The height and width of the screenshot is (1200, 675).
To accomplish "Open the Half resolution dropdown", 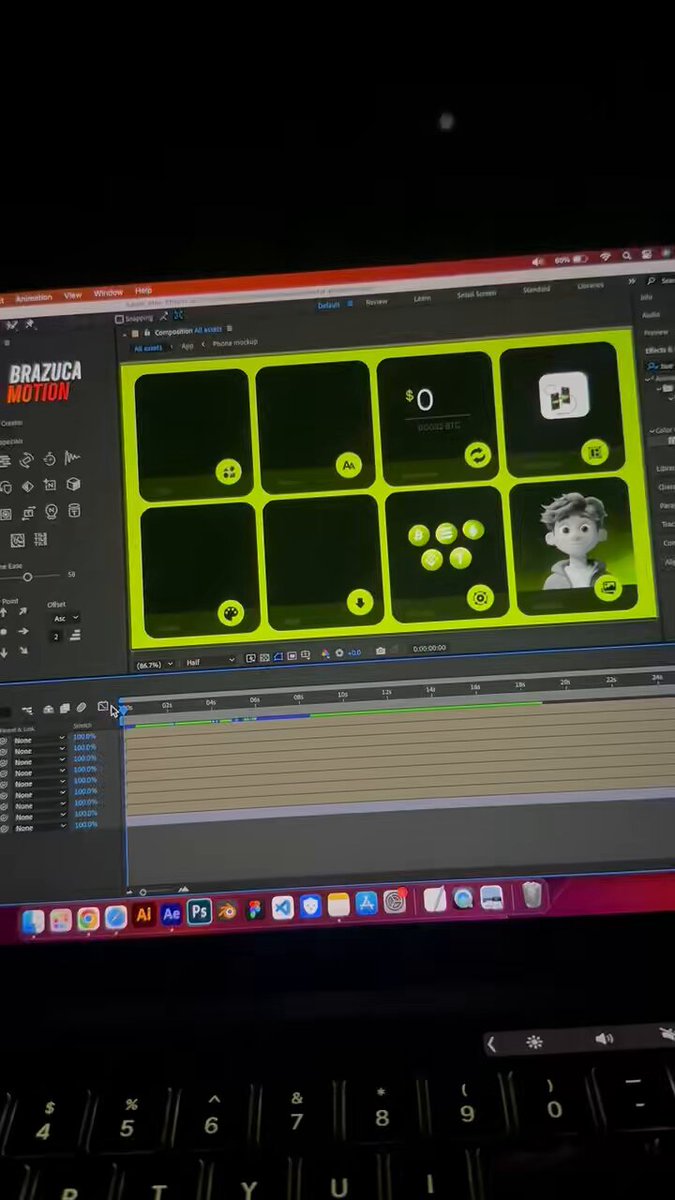I will [210, 661].
